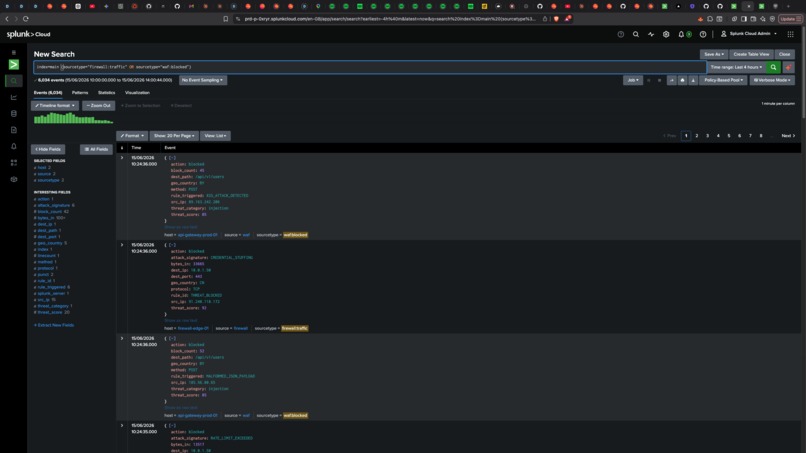
Task: Open the Timeline format dropdown
Action: 55,105
